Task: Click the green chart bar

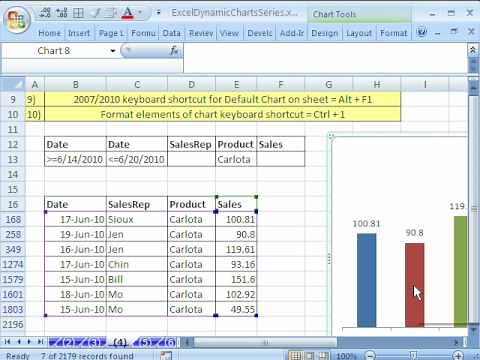Action: coord(461,271)
